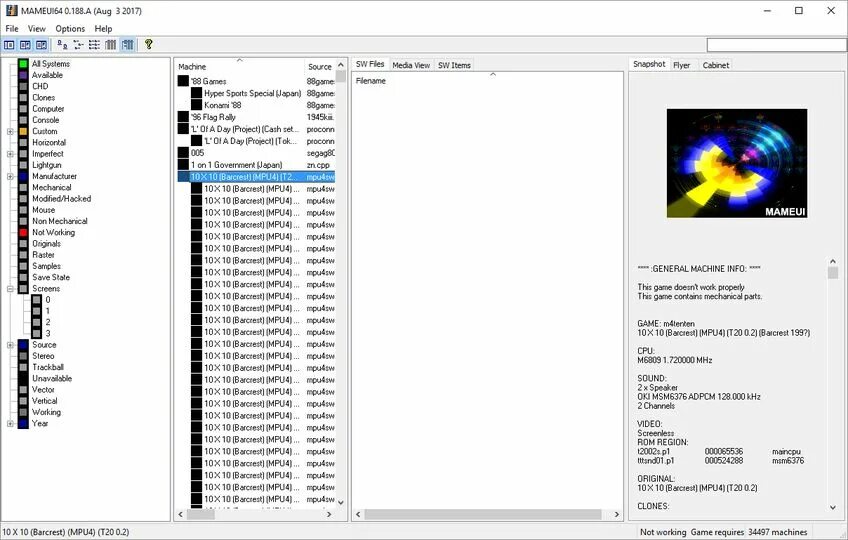Click the Clones folder icon

point(23,98)
